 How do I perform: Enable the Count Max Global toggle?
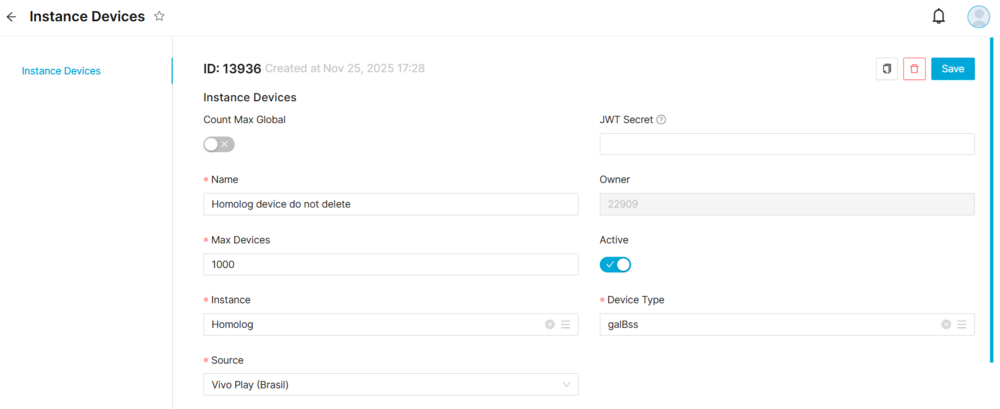218,144
